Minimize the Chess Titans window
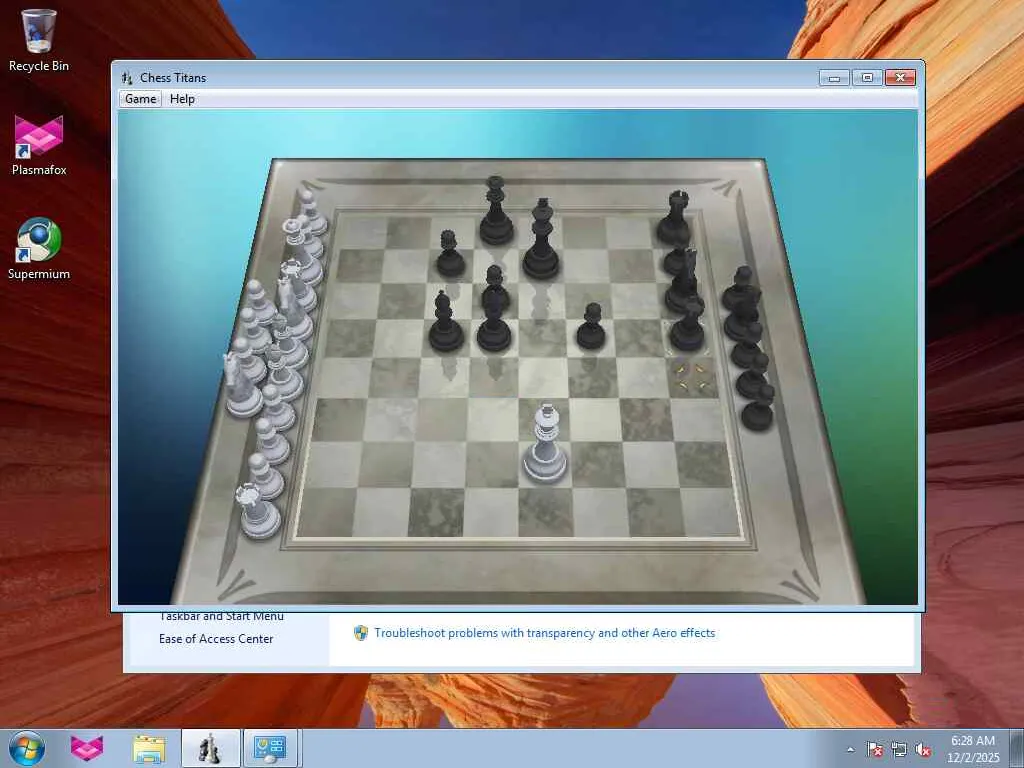This screenshot has width=1024, height=768. click(x=834, y=78)
